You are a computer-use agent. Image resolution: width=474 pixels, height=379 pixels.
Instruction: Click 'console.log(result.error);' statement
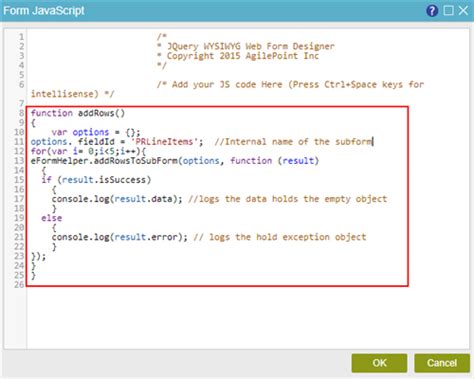pyautogui.click(x=120, y=237)
